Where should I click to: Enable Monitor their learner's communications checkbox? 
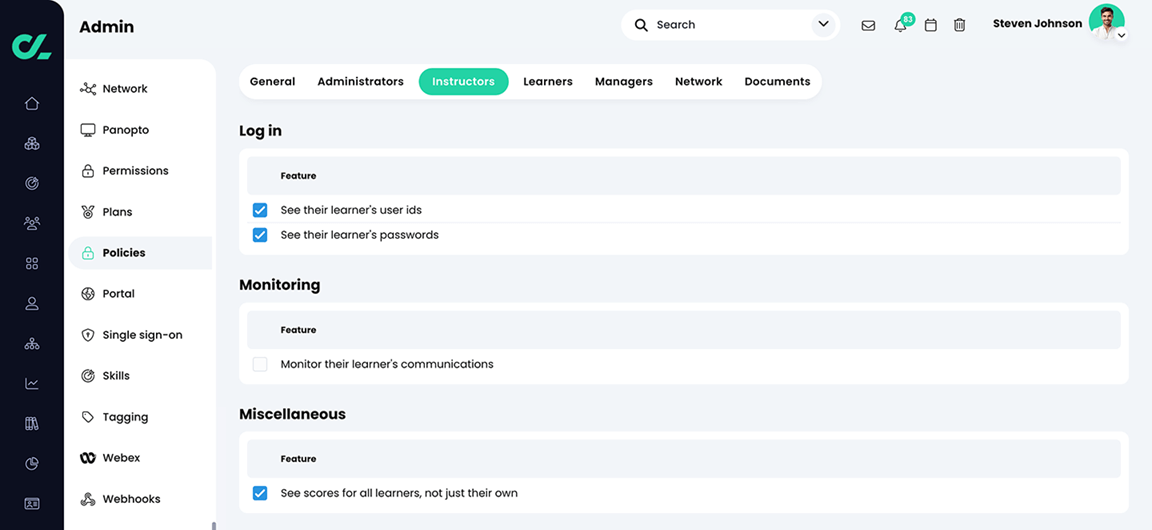point(260,364)
